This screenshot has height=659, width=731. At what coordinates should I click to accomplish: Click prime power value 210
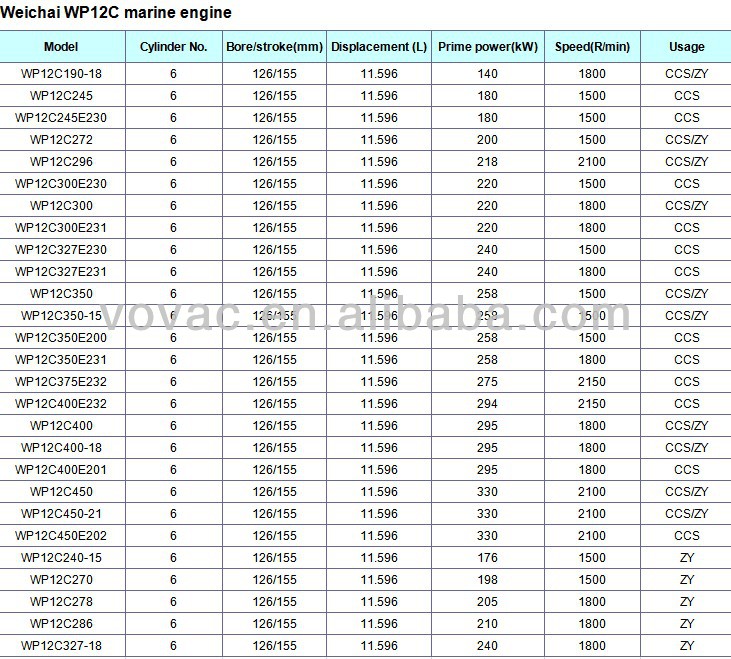(x=487, y=623)
